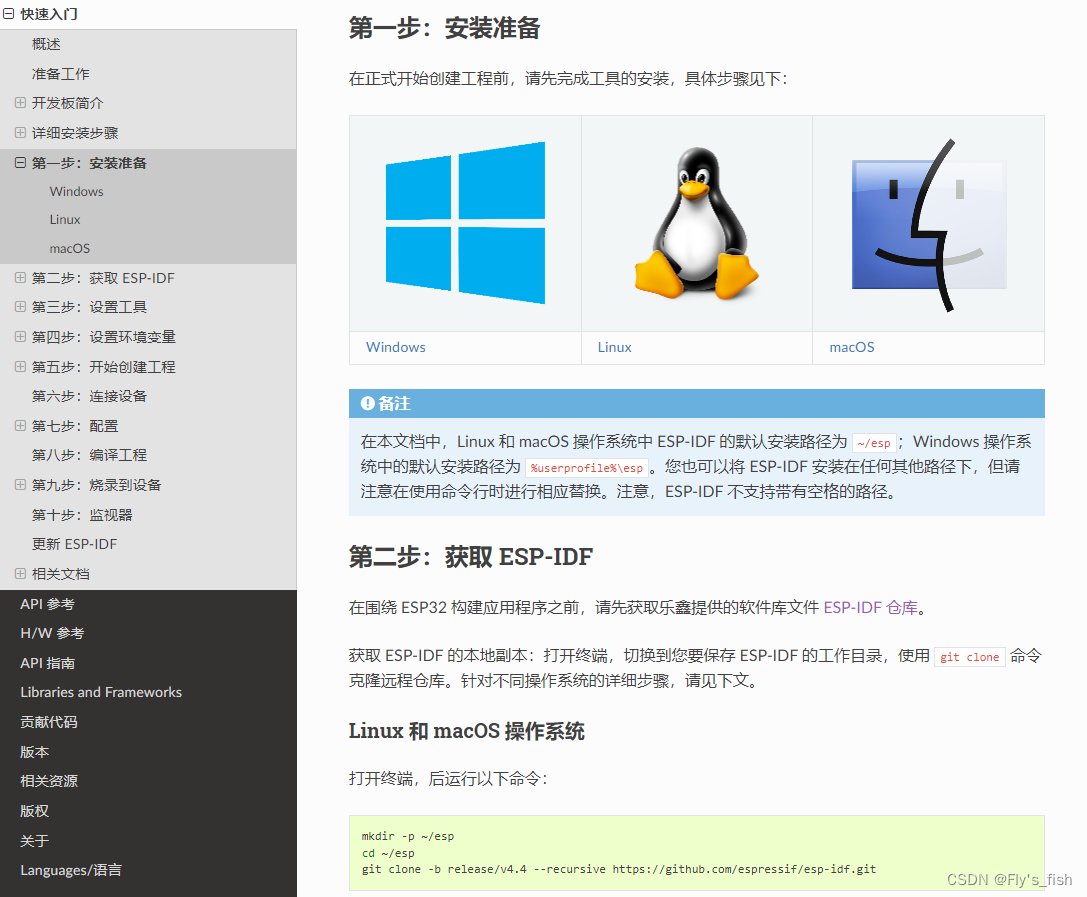
Task: Follow the Linux link under the penguin
Action: [x=614, y=347]
